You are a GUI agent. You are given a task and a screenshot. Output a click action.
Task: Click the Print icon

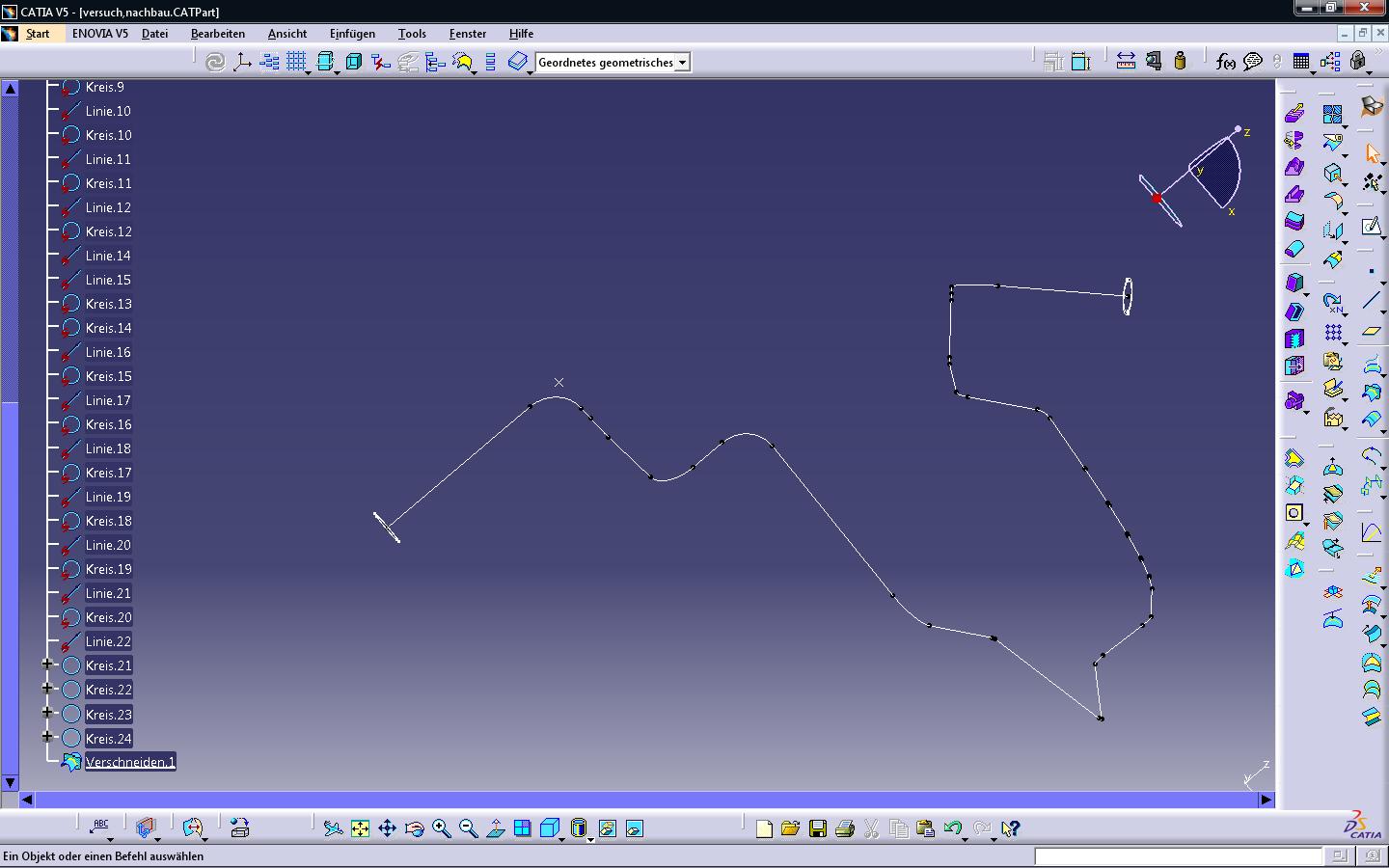pos(845,828)
